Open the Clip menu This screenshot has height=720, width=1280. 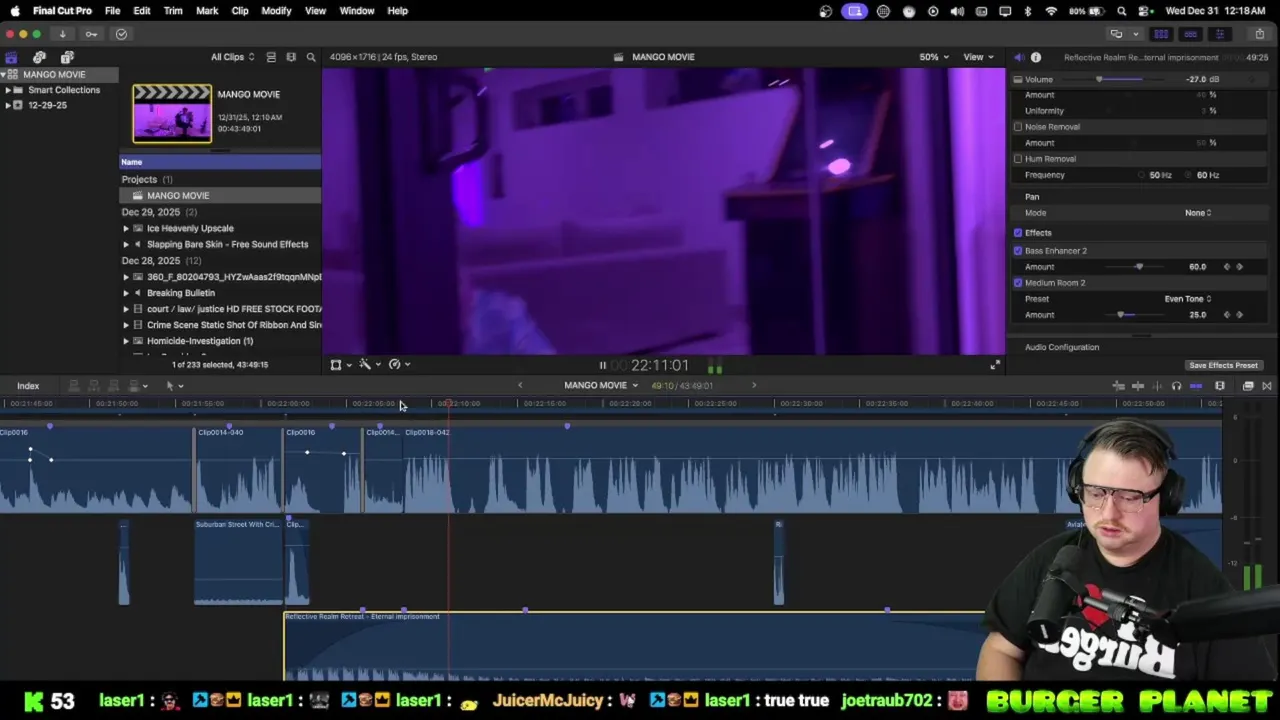coord(240,11)
